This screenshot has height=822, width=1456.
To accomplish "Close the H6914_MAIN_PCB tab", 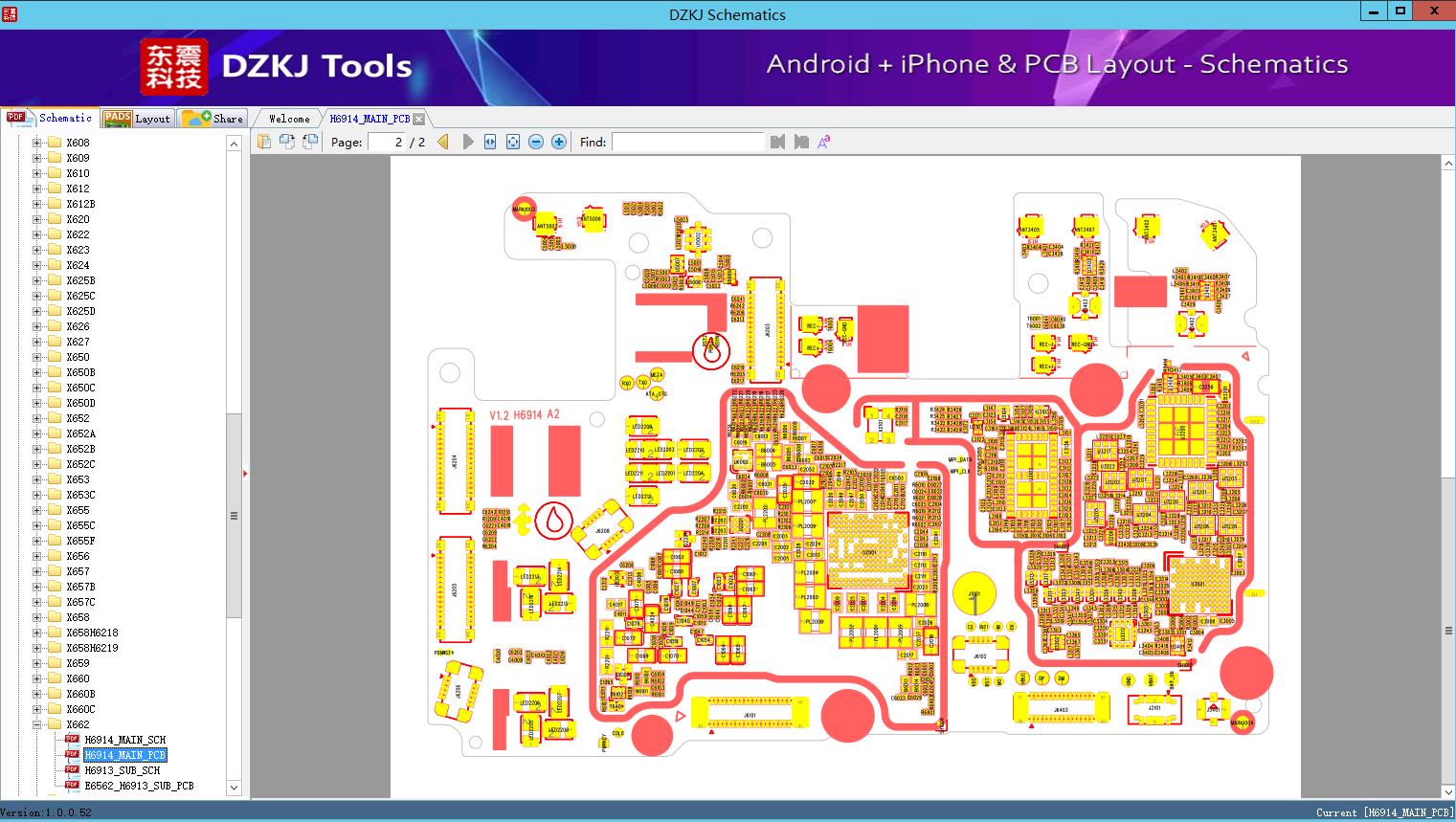I will (418, 120).
